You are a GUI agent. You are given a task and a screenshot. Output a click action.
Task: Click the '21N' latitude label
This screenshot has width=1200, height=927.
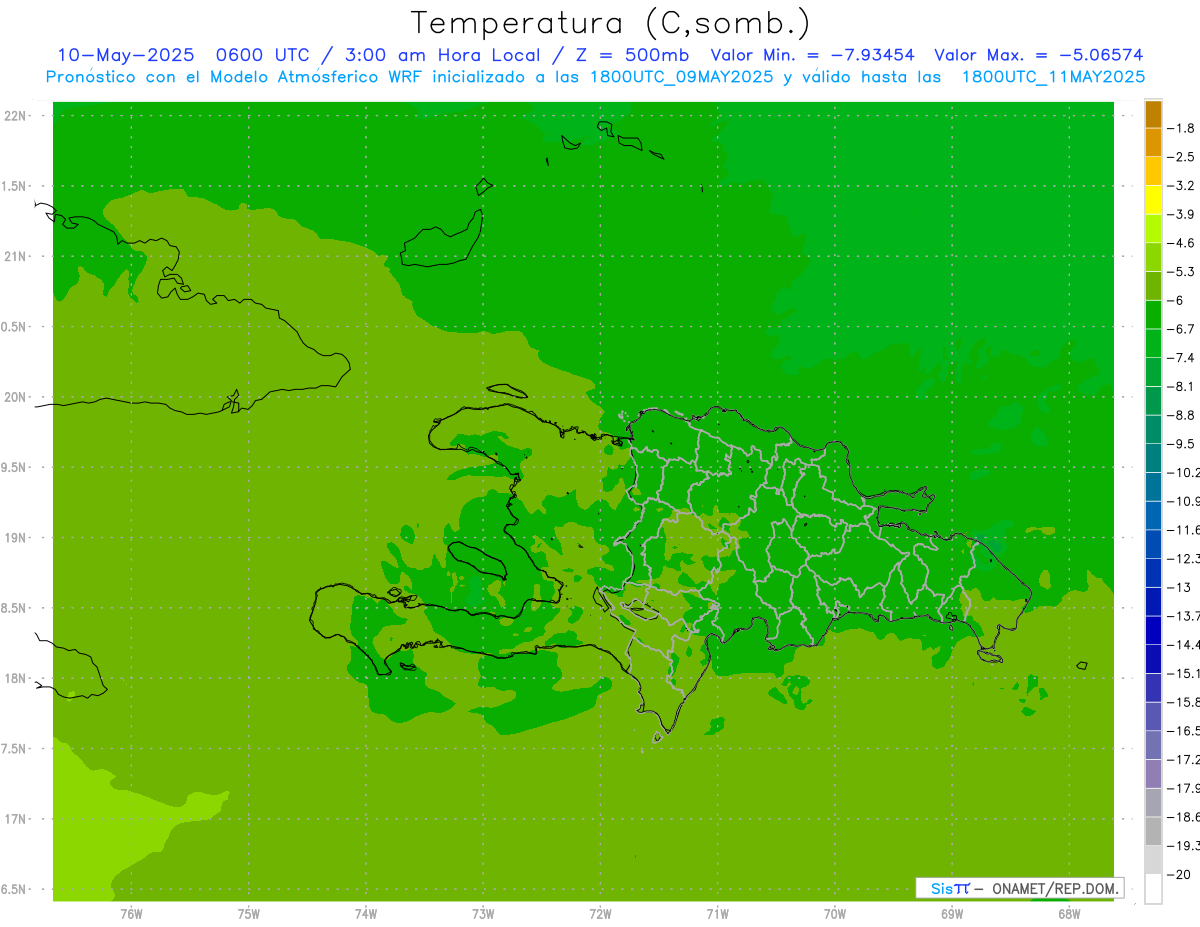point(16,257)
